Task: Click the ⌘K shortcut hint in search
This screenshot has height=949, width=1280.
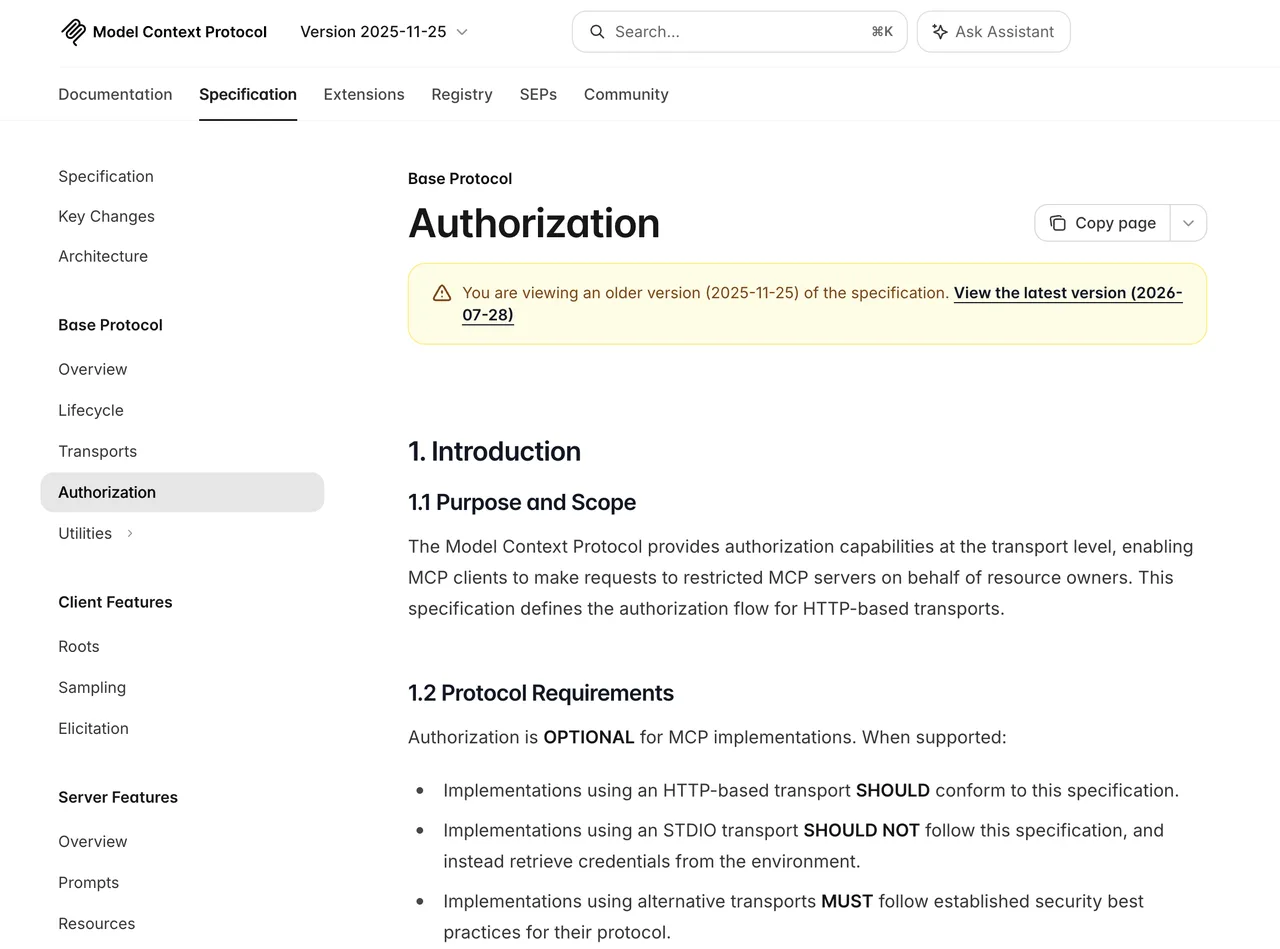Action: (x=882, y=32)
